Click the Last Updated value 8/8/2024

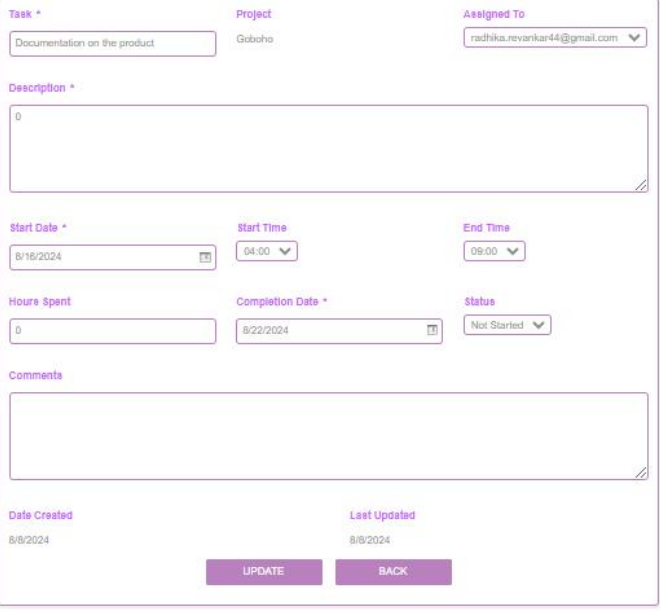click(370, 540)
